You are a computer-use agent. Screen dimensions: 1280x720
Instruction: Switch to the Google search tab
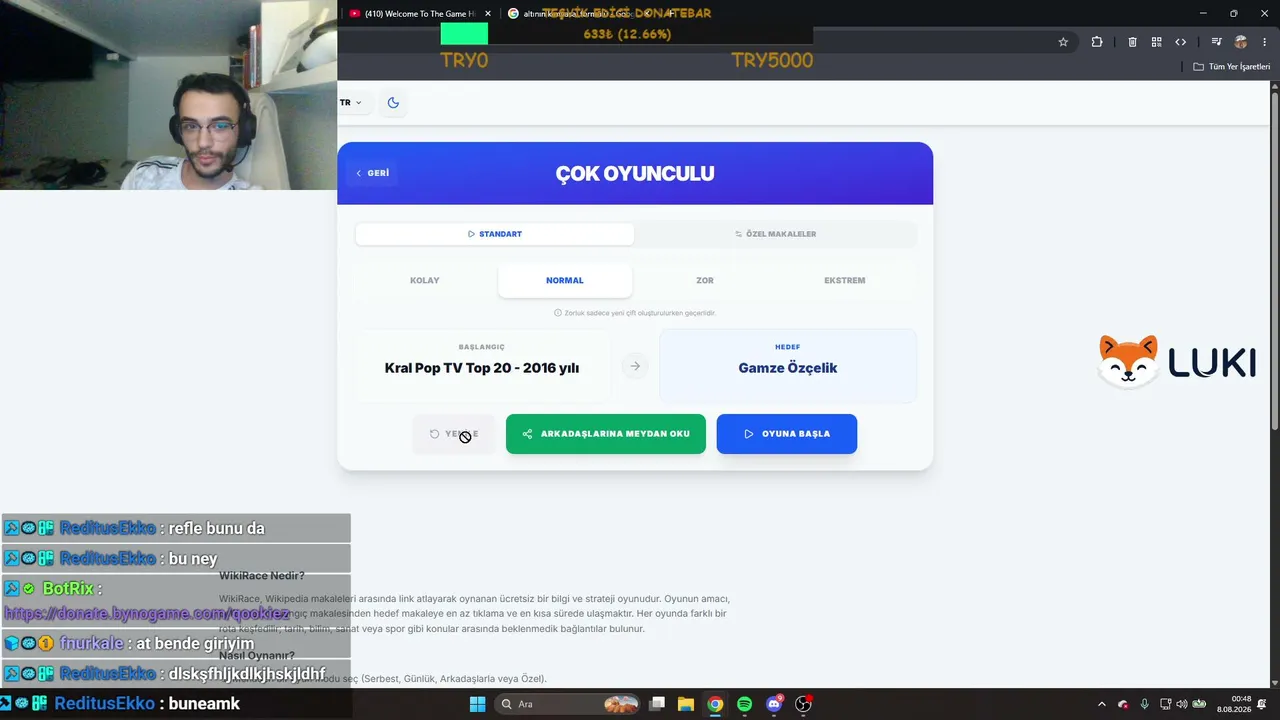click(580, 14)
